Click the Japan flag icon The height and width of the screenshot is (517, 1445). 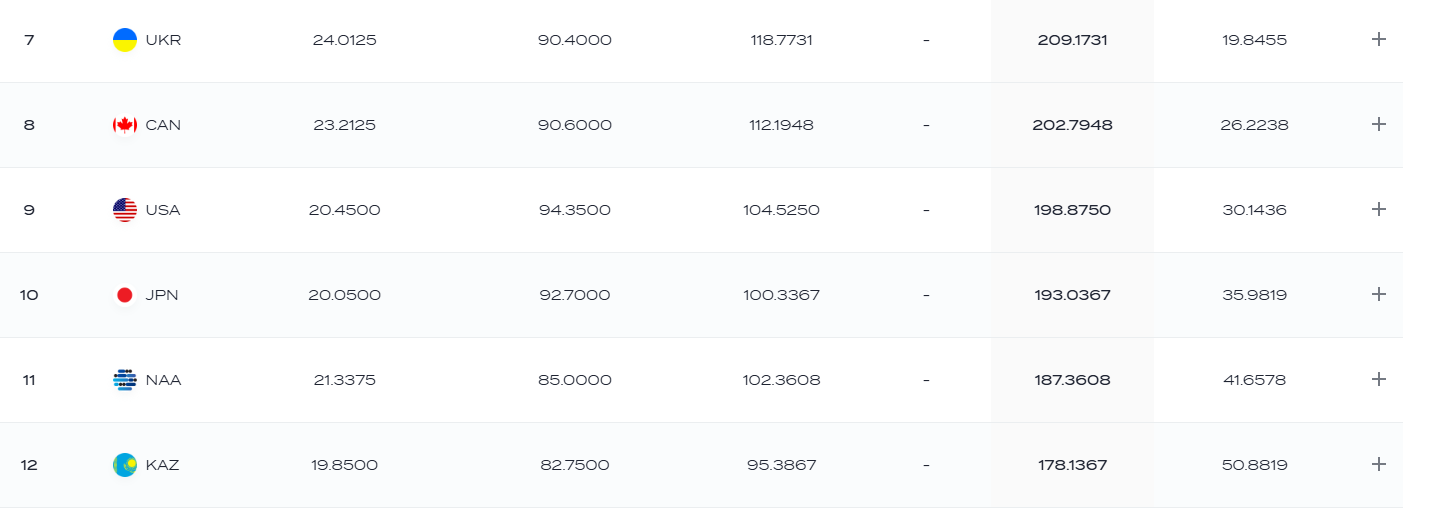pyautogui.click(x=125, y=295)
